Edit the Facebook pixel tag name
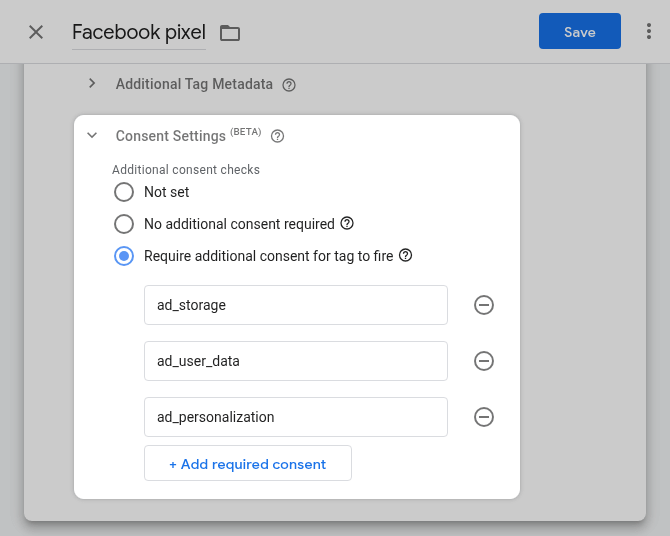This screenshot has width=670, height=536. pyautogui.click(x=139, y=32)
